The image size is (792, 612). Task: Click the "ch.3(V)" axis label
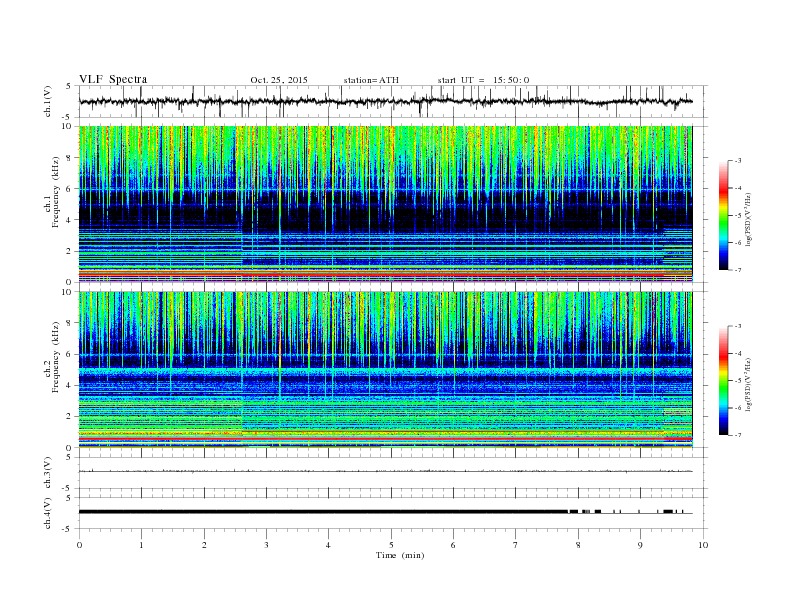point(48,473)
